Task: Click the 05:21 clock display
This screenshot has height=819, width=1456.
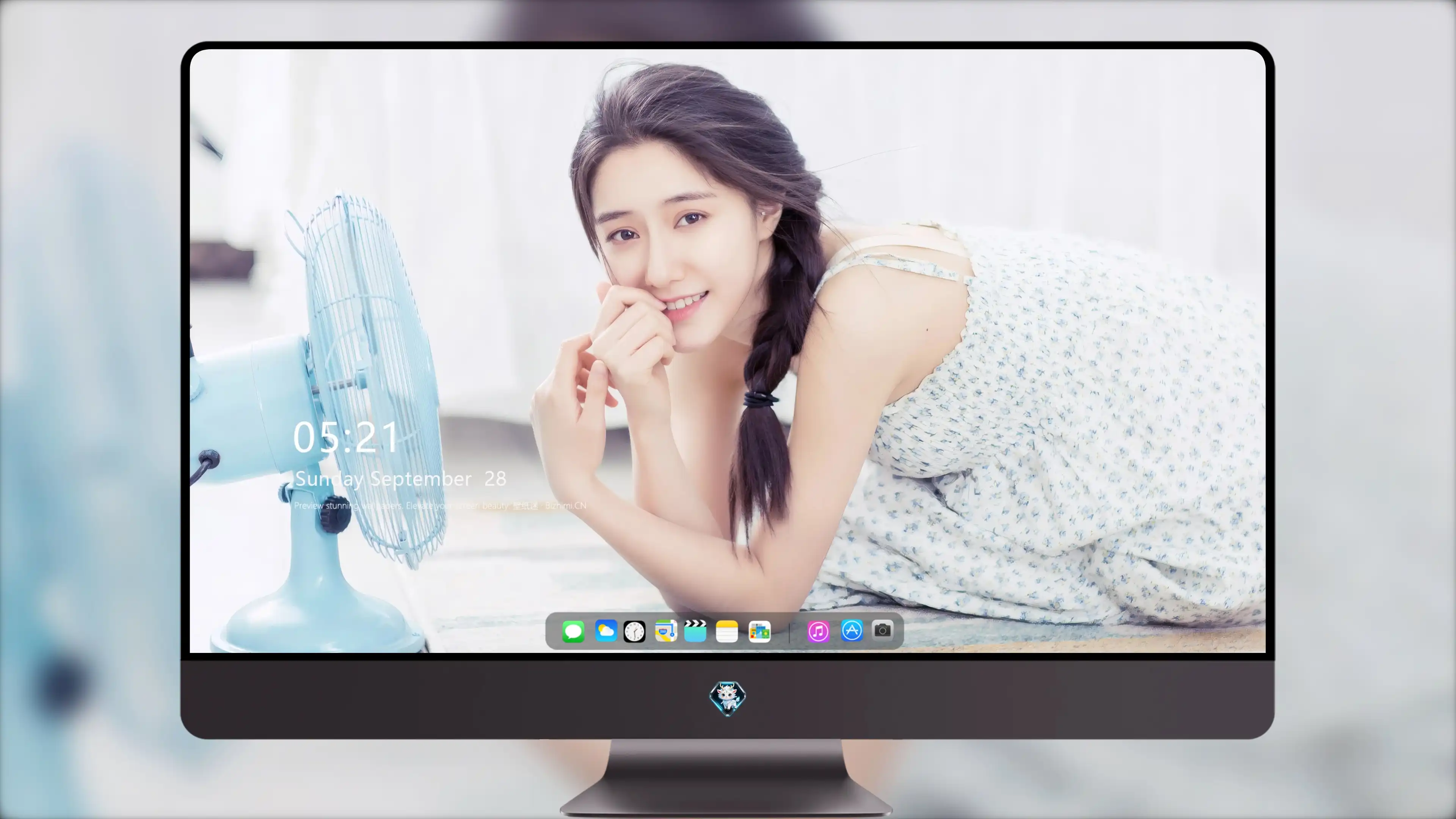Action: [346, 438]
